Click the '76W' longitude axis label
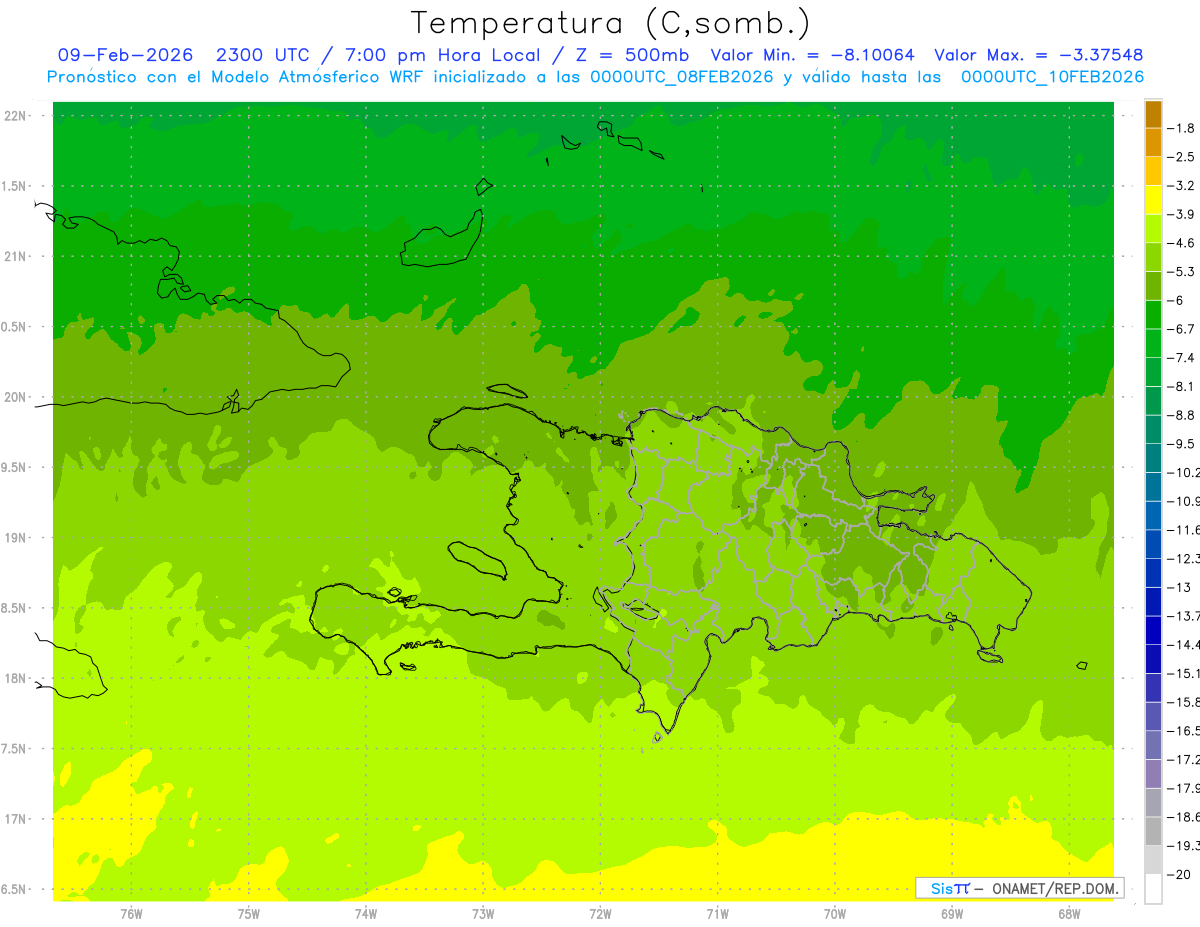 tap(131, 915)
